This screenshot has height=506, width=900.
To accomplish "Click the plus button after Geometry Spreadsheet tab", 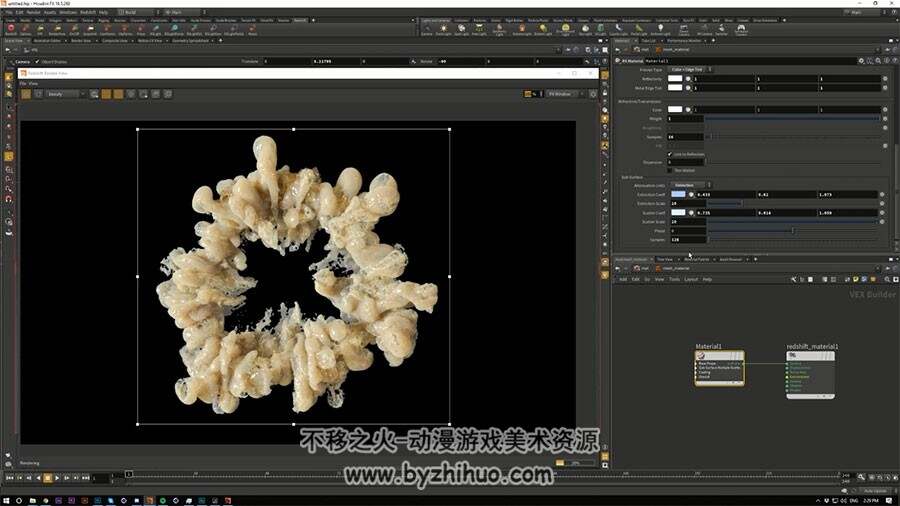I will 220,41.
